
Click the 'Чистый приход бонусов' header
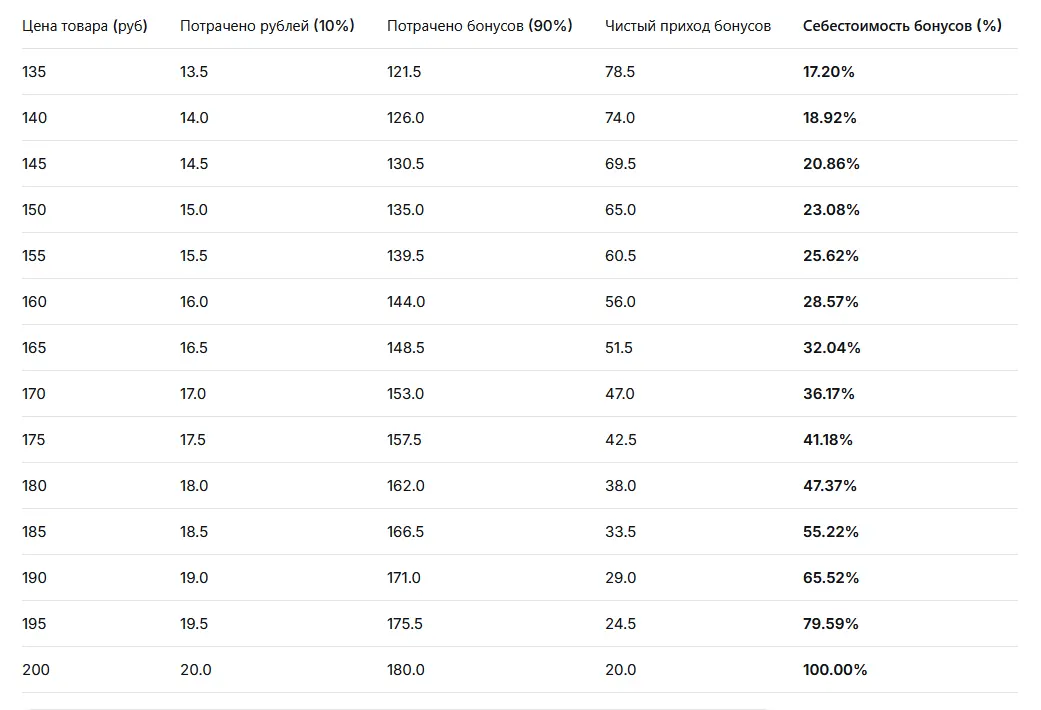point(688,26)
